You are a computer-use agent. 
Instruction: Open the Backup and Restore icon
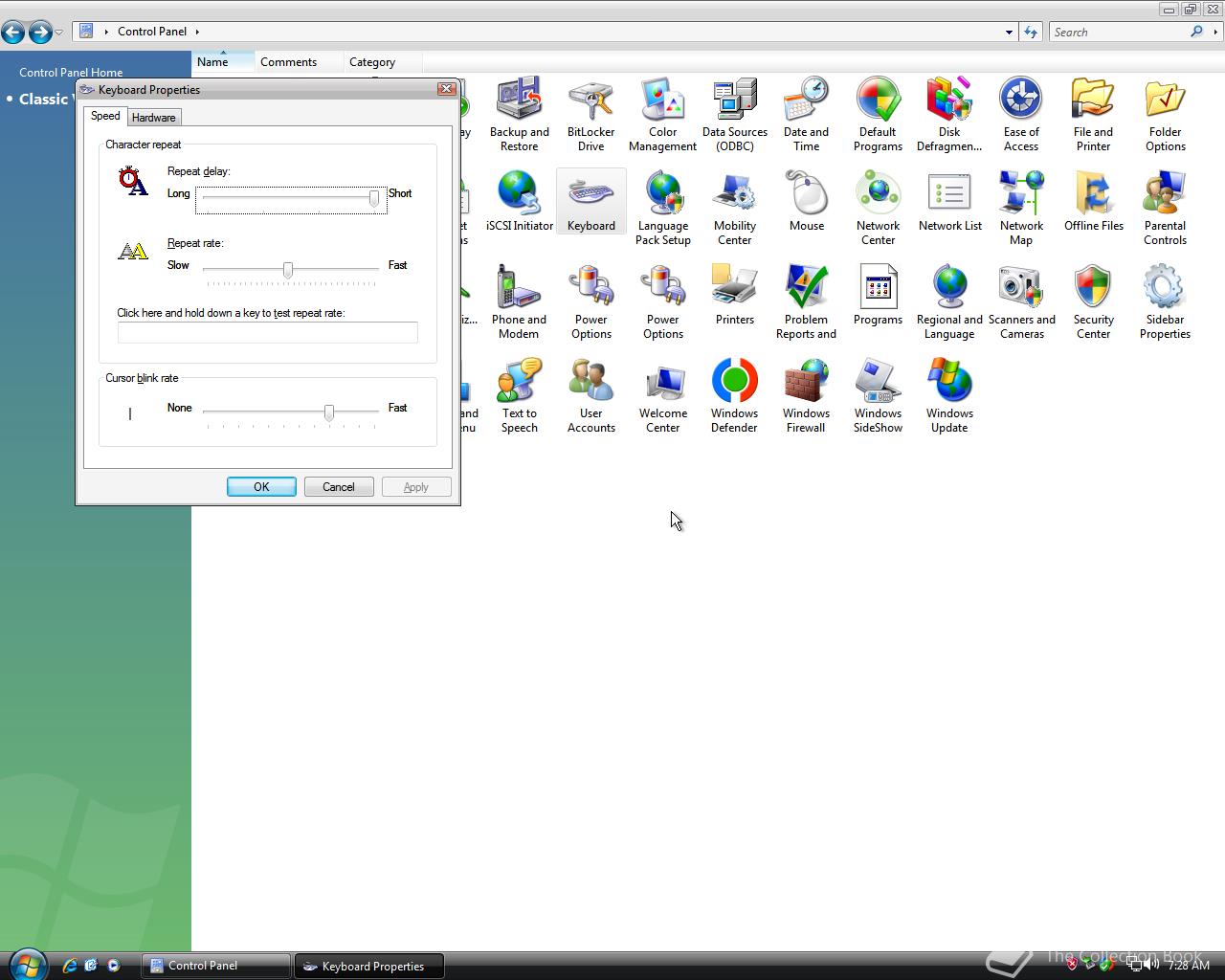(x=519, y=115)
